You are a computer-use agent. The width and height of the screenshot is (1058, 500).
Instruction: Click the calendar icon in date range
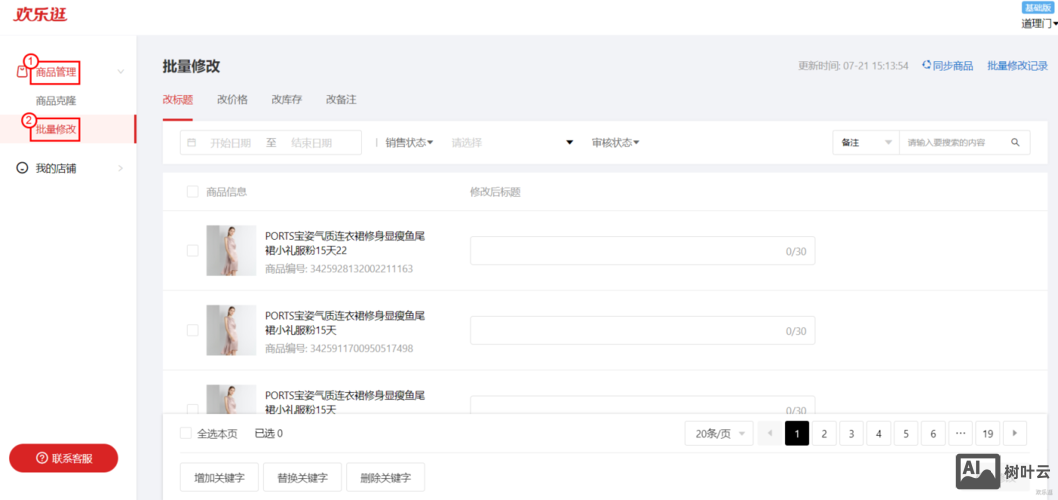(192, 143)
